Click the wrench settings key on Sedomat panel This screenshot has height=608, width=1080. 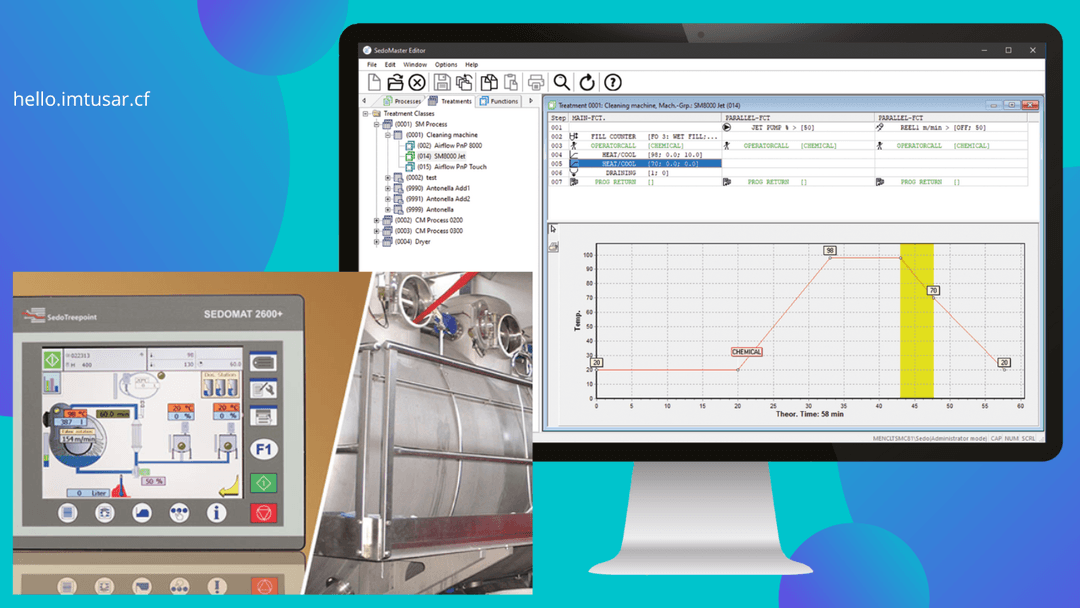pyautogui.click(x=263, y=390)
